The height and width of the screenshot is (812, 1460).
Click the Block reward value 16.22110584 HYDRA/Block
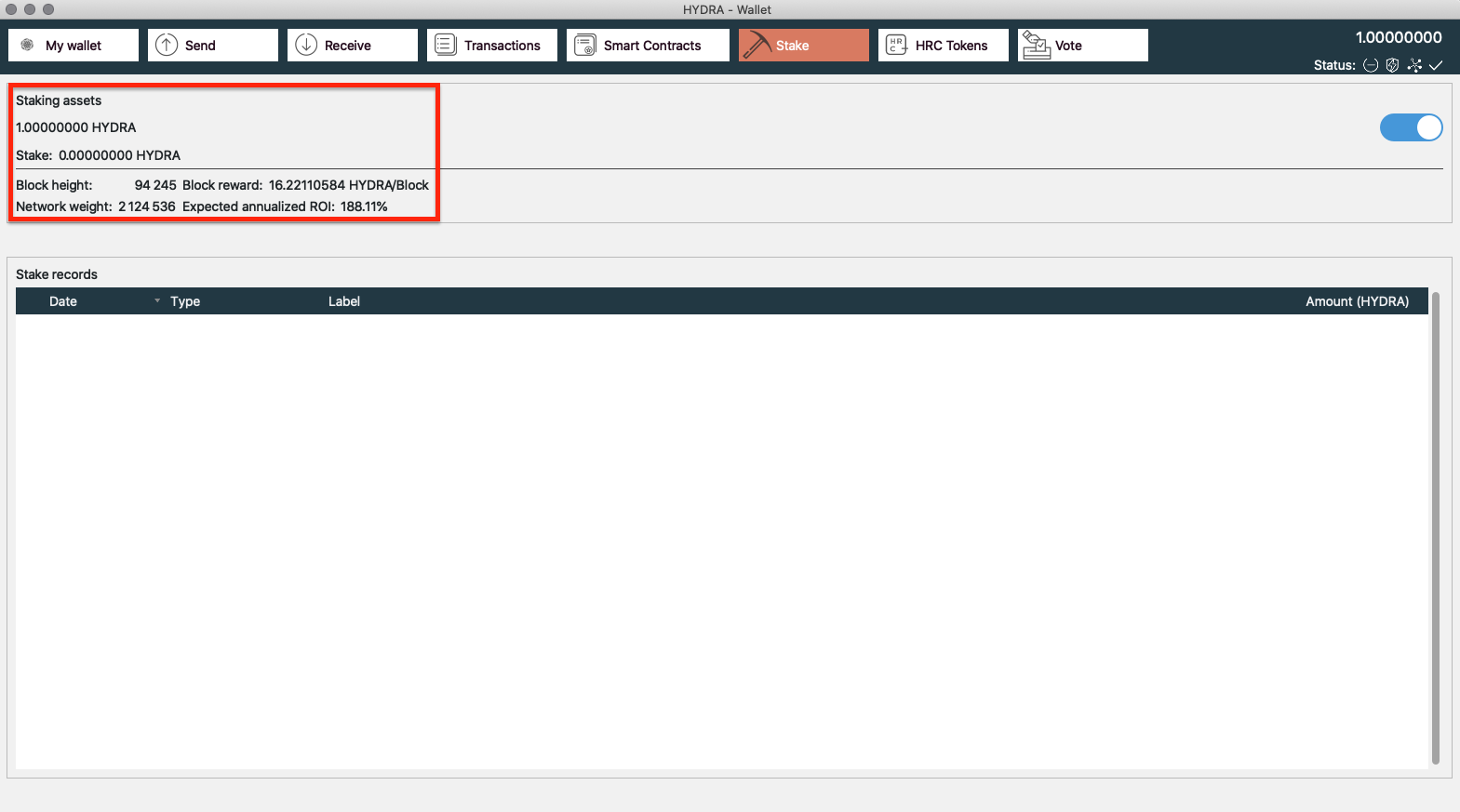pos(349,185)
